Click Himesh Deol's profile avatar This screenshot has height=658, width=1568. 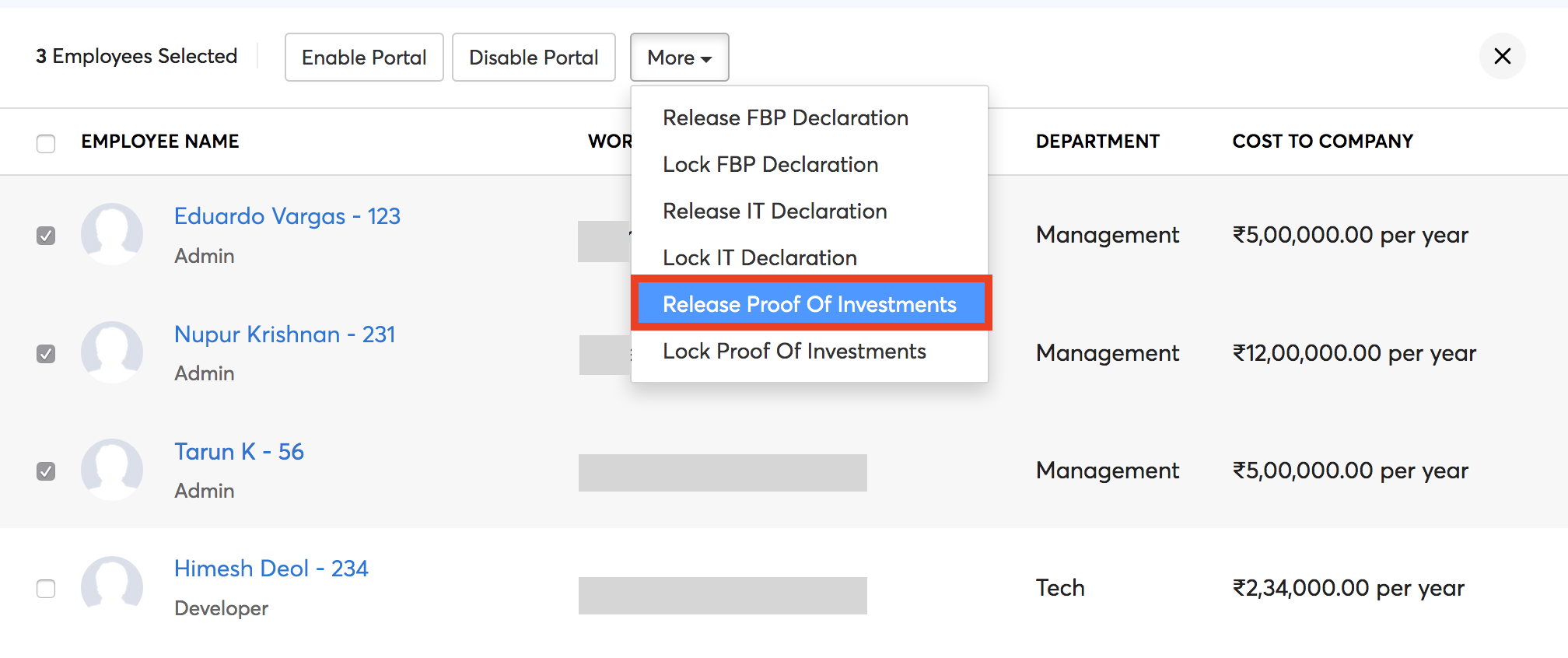click(x=112, y=586)
